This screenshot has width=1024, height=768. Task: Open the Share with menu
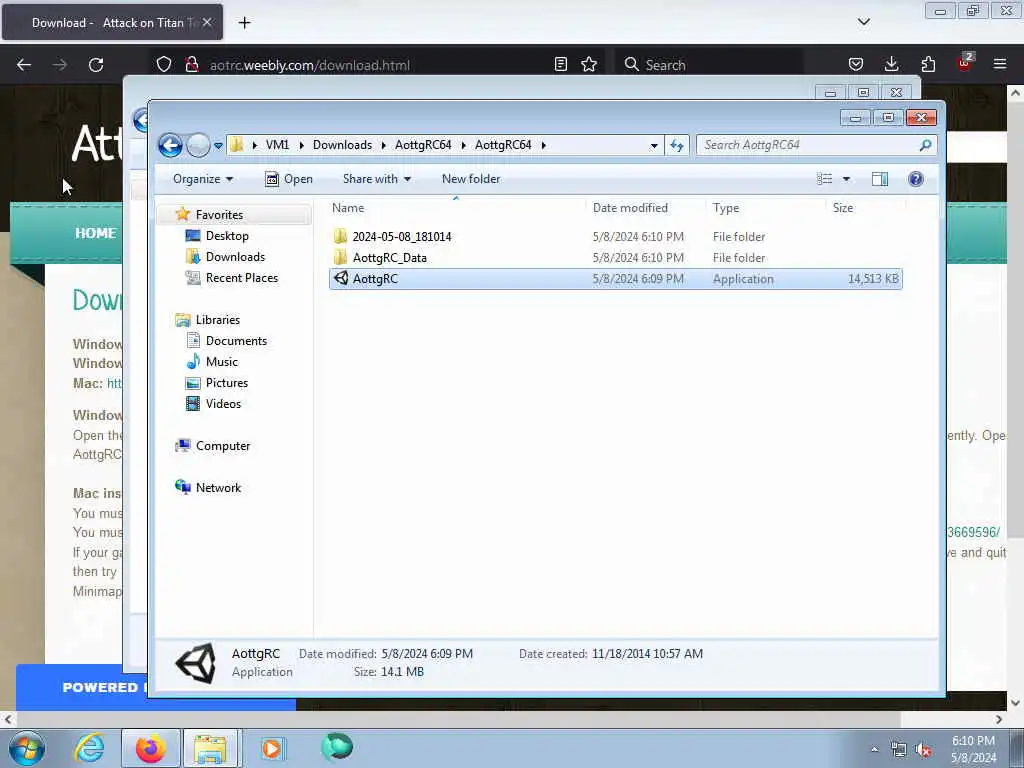pos(377,179)
